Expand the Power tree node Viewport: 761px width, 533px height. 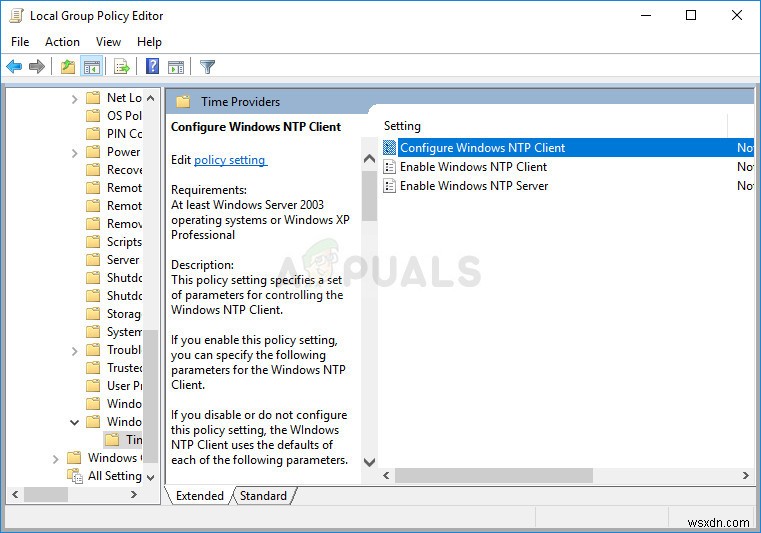[74, 153]
